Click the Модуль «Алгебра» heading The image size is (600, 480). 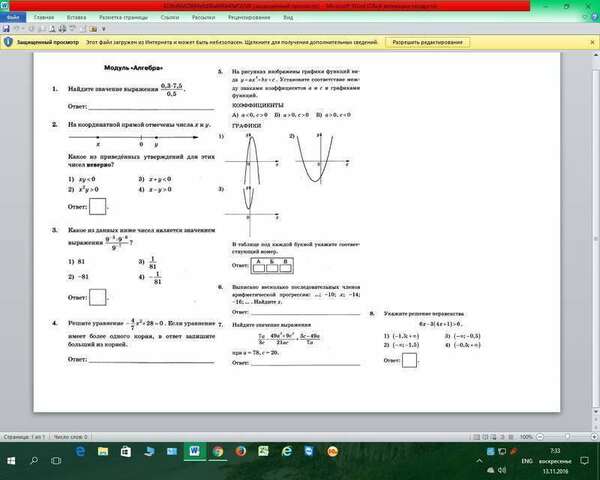click(133, 68)
